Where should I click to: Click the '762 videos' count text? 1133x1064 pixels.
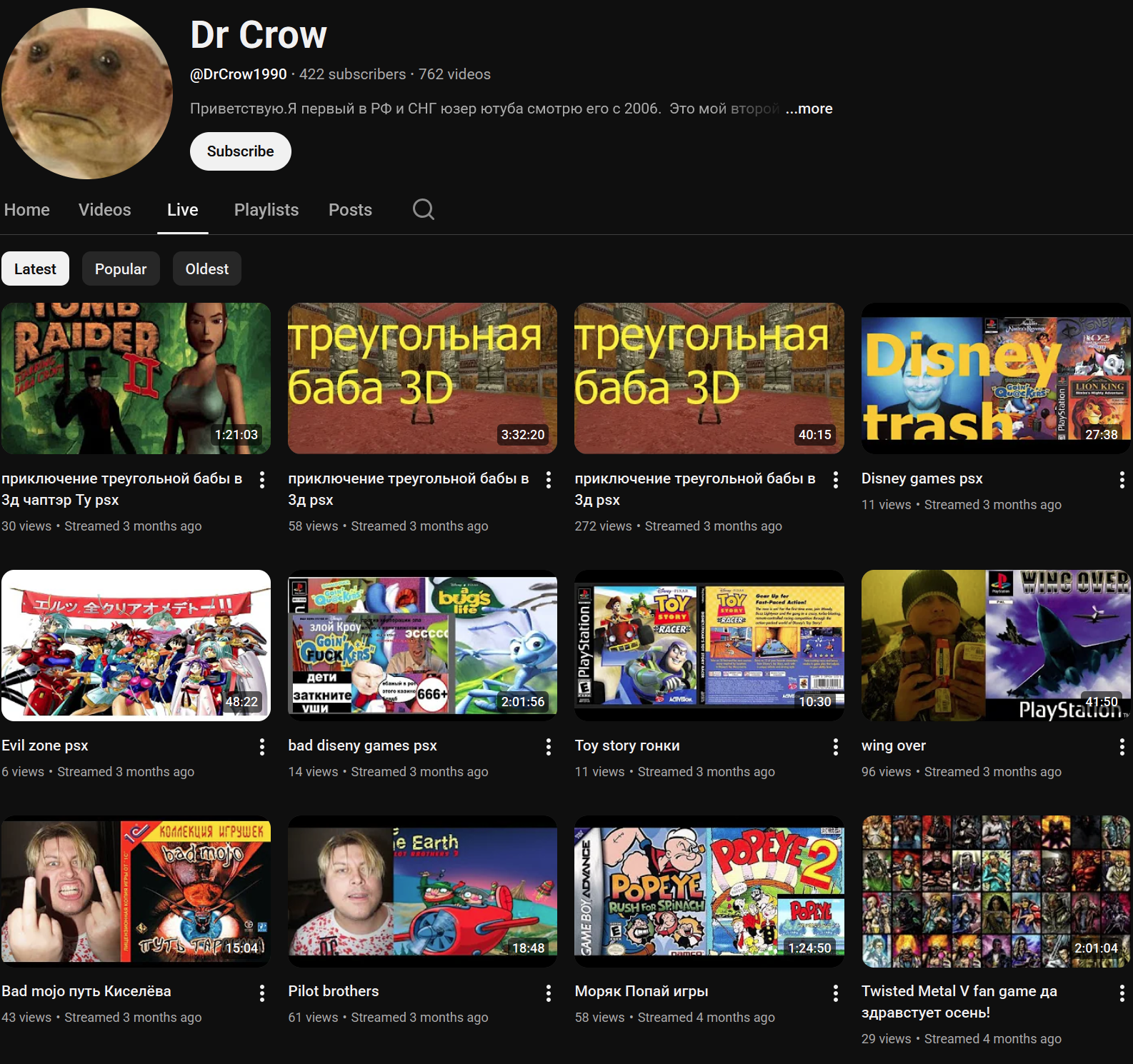pos(454,74)
